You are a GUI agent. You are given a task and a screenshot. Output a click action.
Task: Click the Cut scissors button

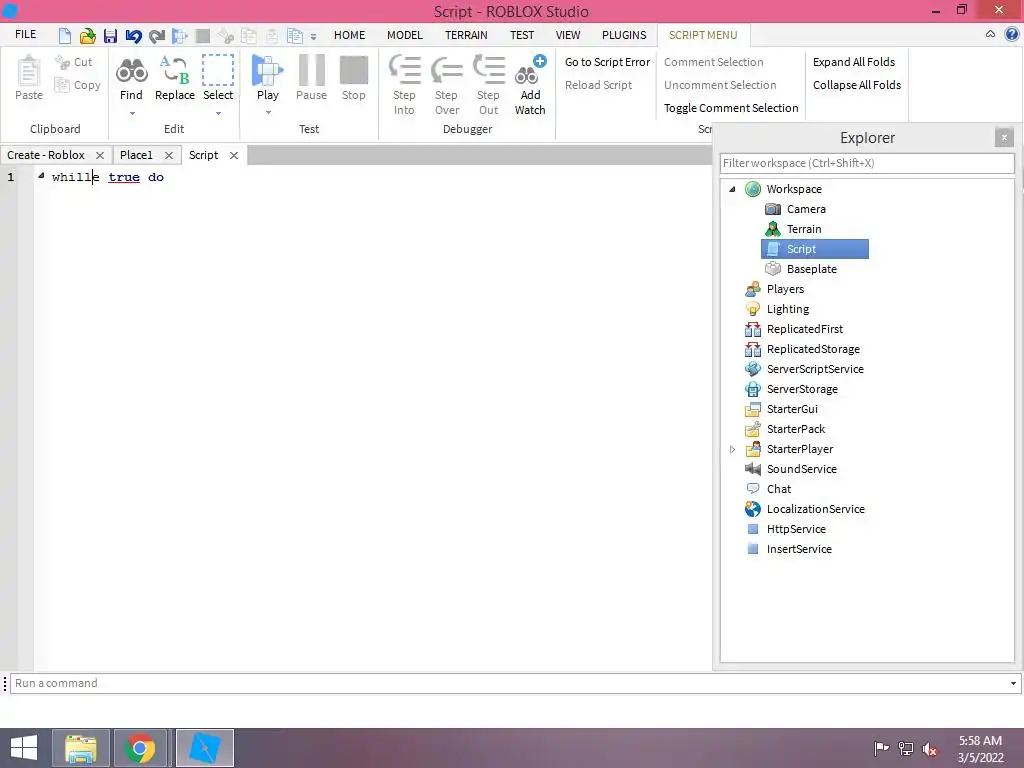[74, 62]
